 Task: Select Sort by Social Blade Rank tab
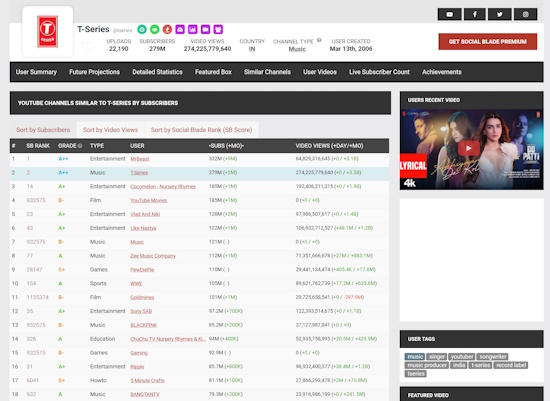pos(201,130)
